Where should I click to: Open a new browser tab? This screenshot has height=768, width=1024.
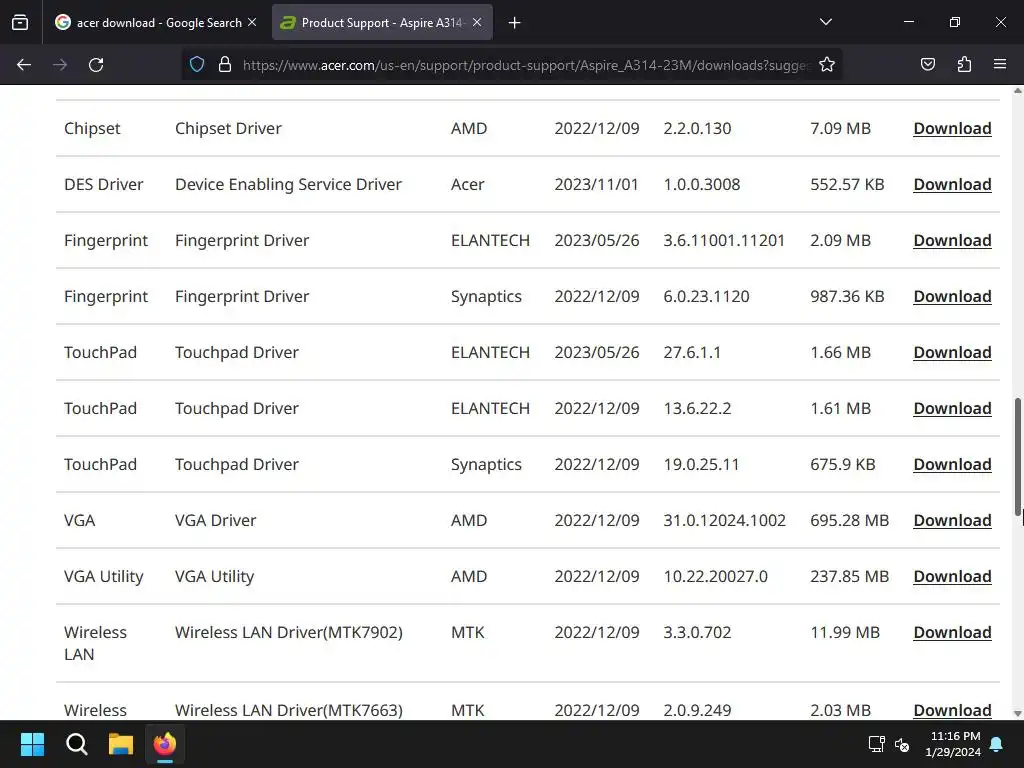tap(515, 23)
